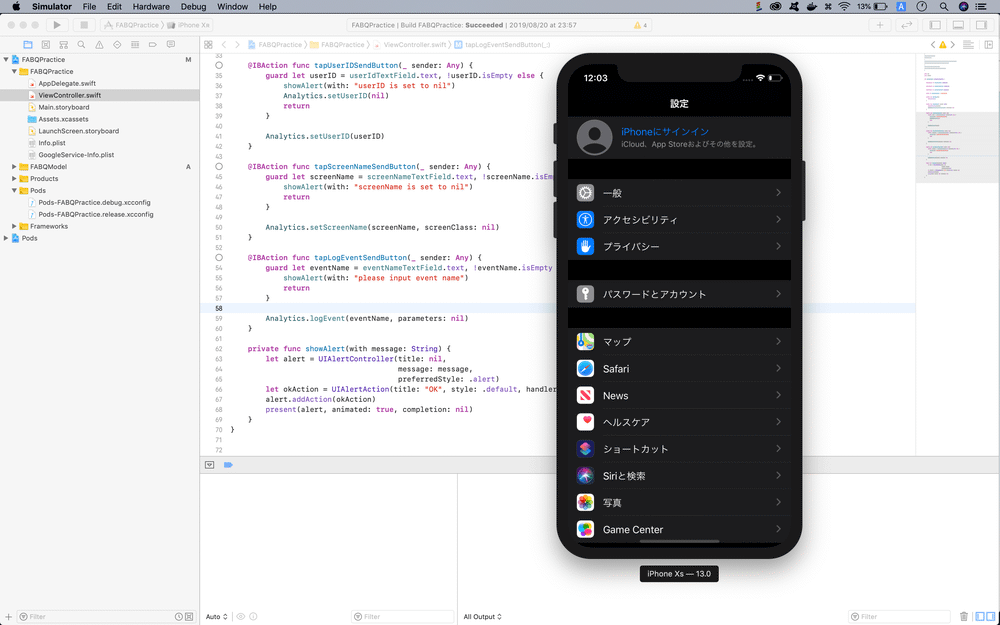Click the Library plus button in toolbar

click(x=880, y=25)
